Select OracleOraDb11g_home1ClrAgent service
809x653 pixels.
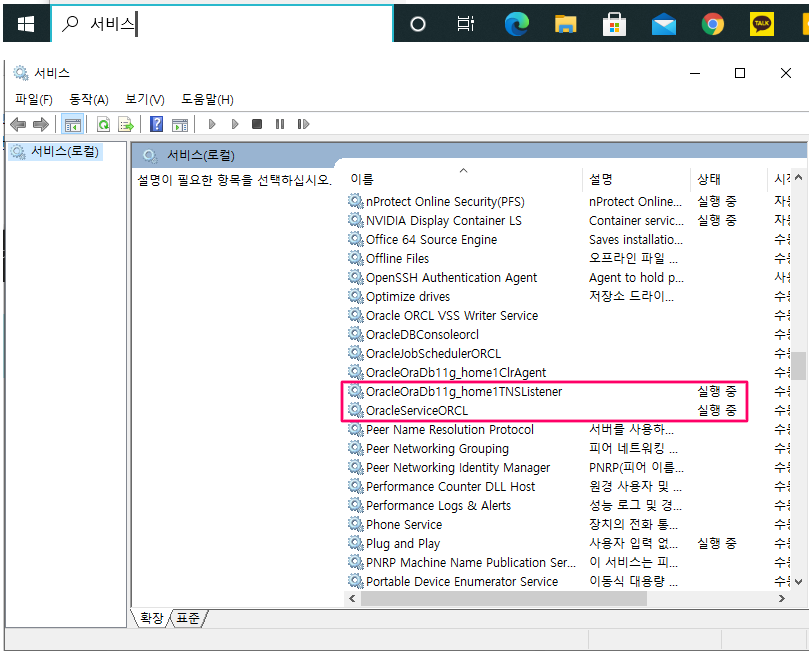456,373
